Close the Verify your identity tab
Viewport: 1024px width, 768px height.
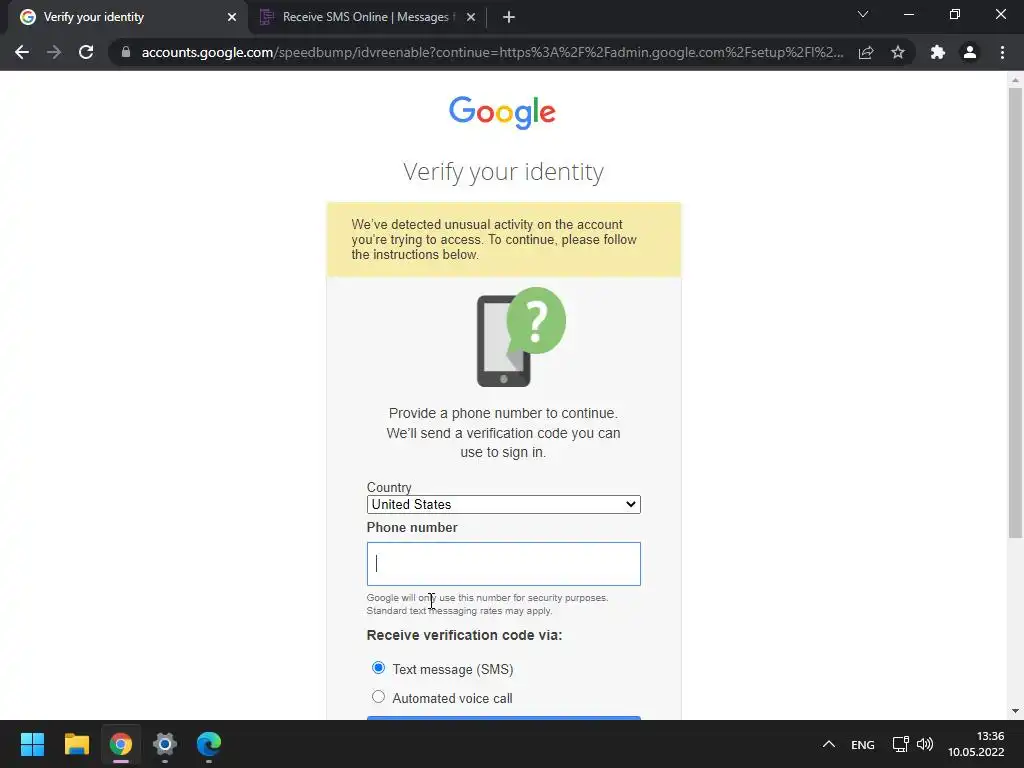[x=232, y=17]
